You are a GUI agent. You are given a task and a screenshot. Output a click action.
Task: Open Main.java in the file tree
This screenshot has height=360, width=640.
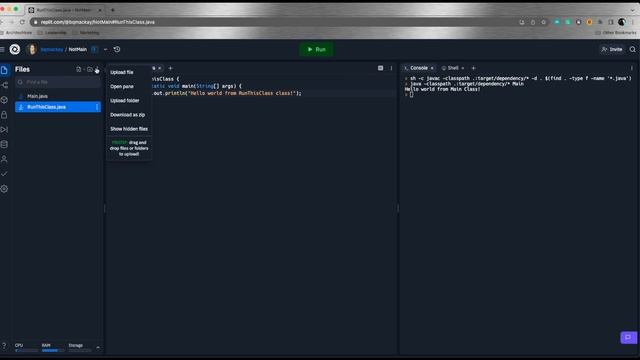58,96
